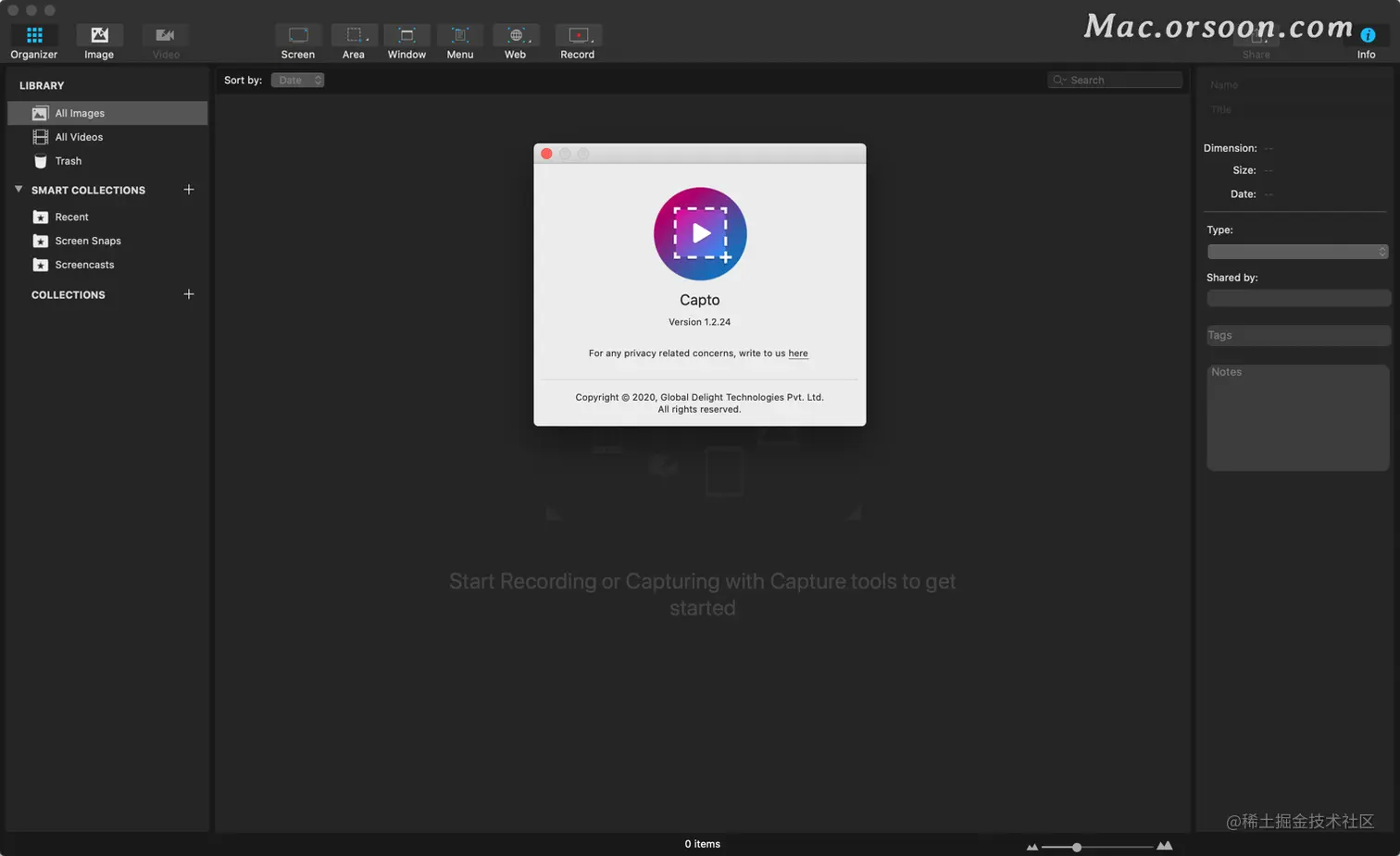Select the Menu capture tool
The width and height of the screenshot is (1400, 856).
(x=460, y=42)
